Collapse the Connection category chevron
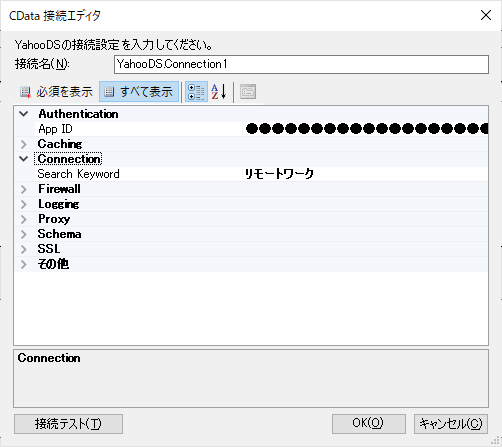This screenshot has height=447, width=502. 24,159
